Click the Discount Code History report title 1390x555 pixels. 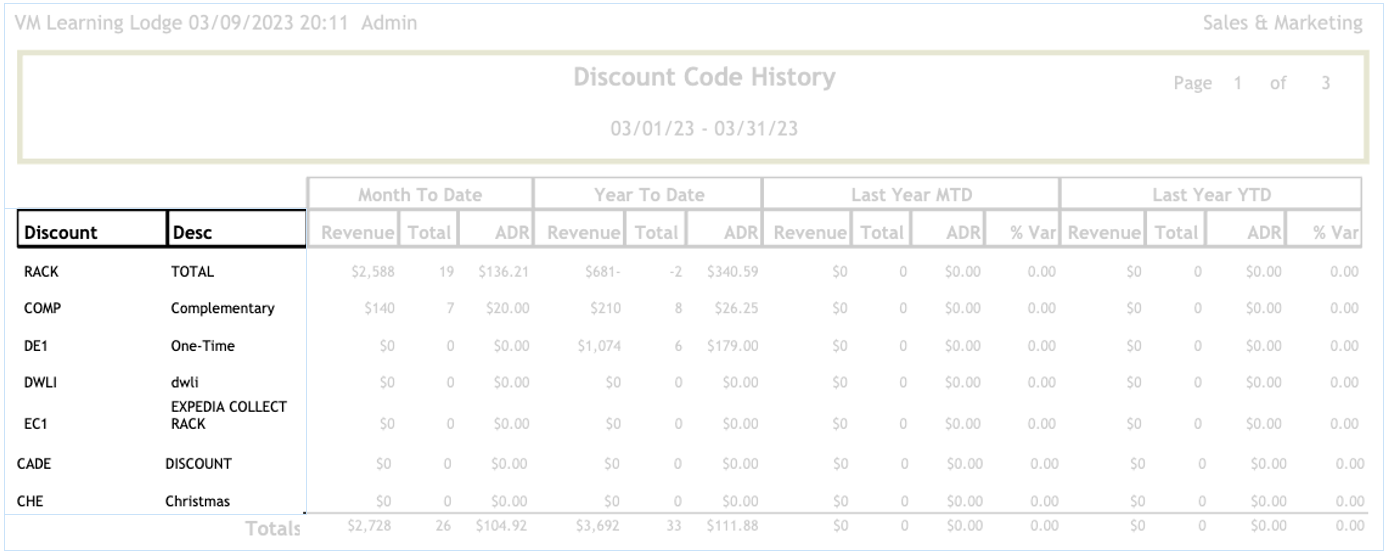pos(704,77)
